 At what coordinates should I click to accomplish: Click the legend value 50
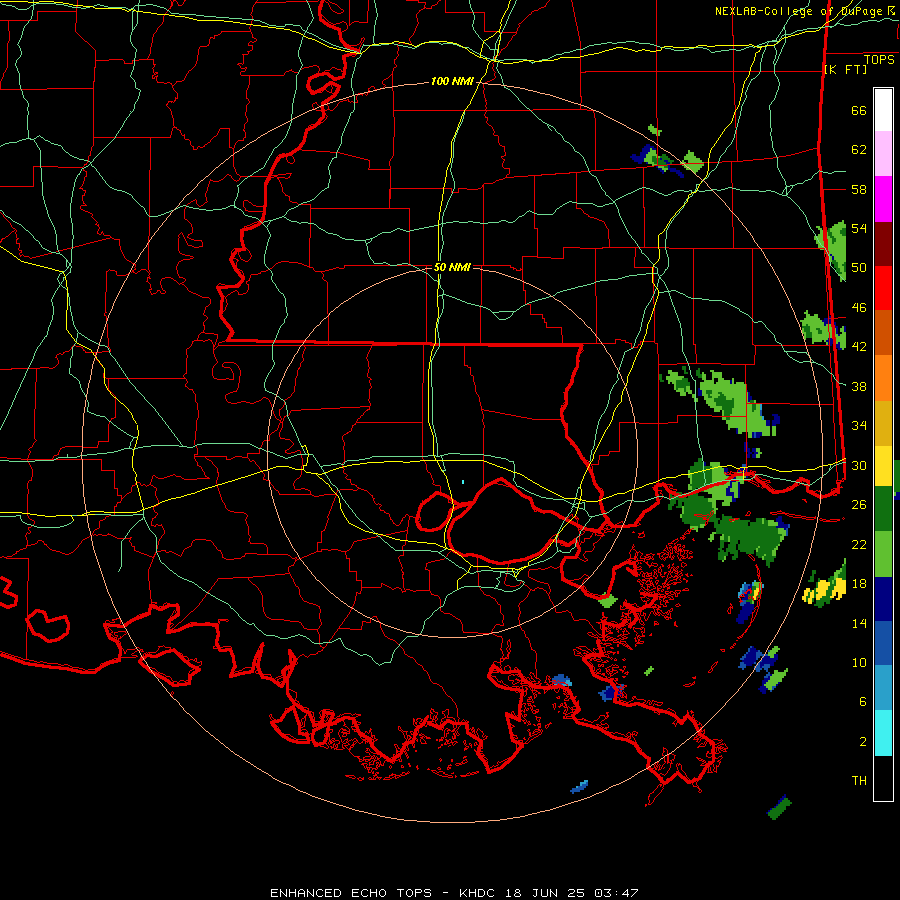[x=859, y=268]
